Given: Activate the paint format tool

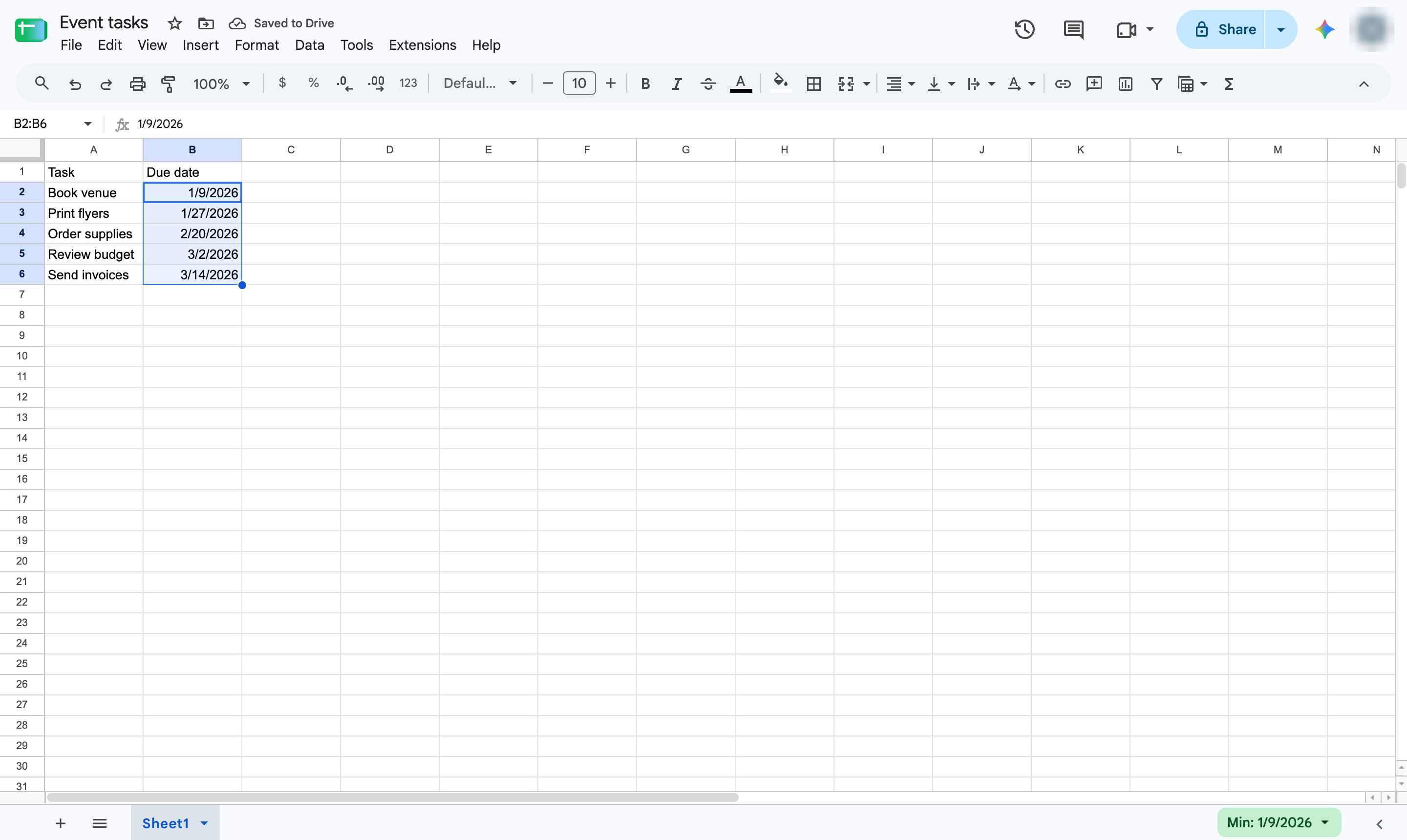Looking at the screenshot, I should [x=168, y=84].
